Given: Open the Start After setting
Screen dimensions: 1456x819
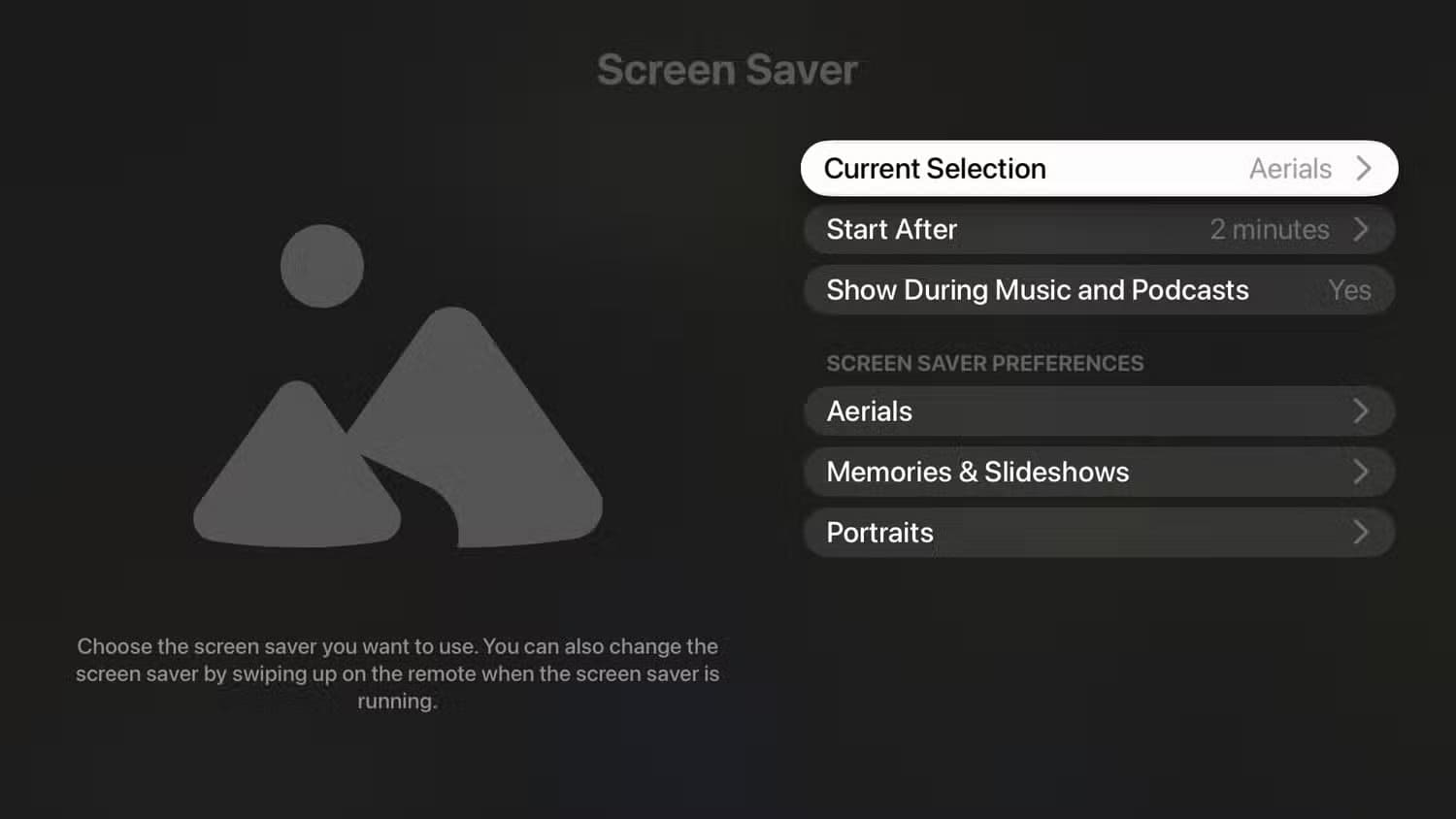Looking at the screenshot, I should (x=1099, y=230).
